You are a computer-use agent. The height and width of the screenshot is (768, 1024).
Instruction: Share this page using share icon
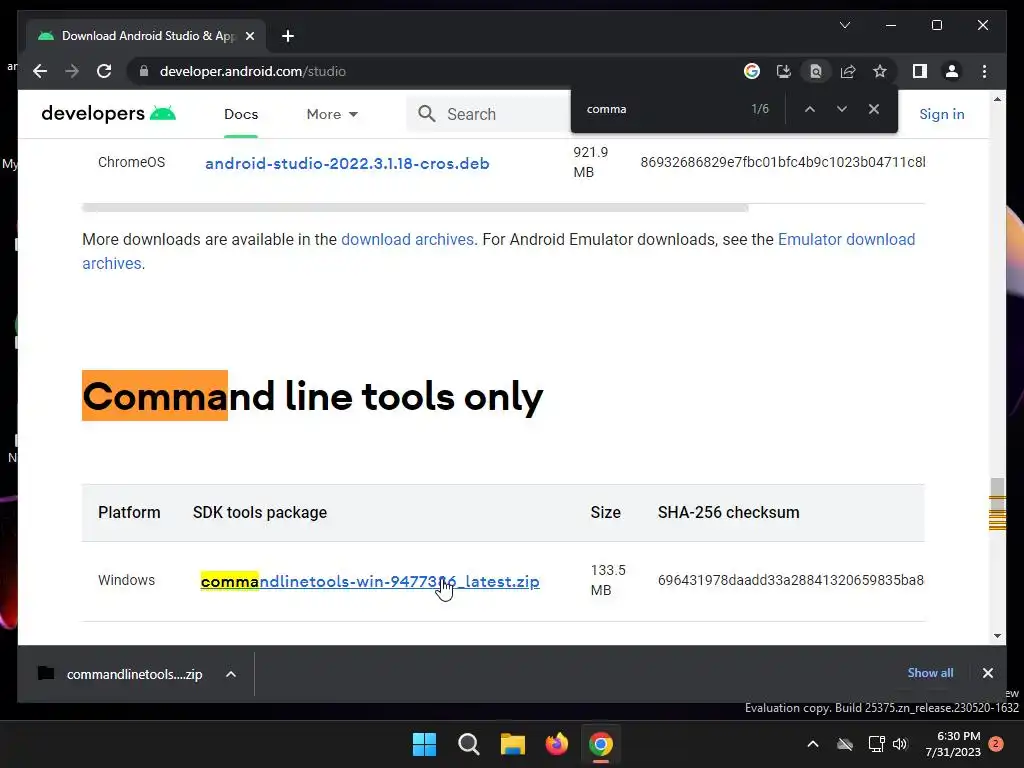(x=848, y=71)
